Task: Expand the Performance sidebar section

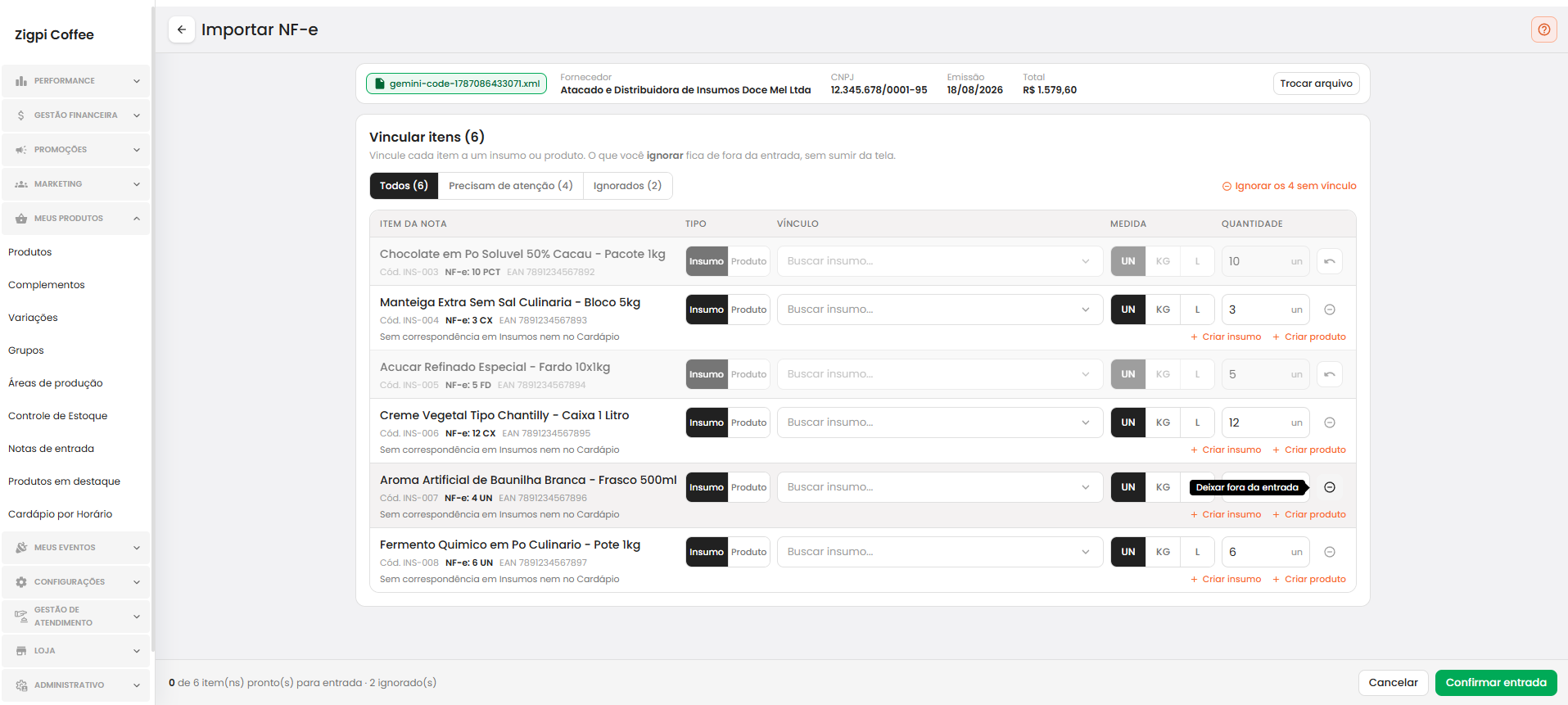Action: tap(76, 81)
